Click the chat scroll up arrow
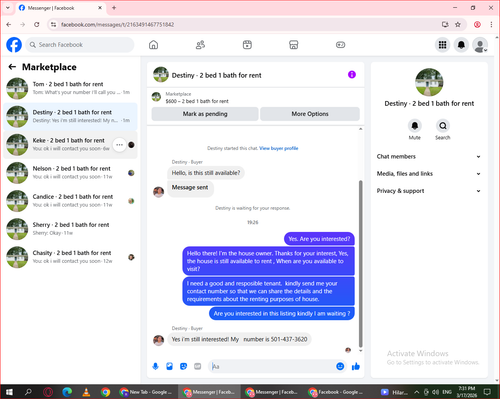Screen dimensions: 500x399 coord(360,129)
